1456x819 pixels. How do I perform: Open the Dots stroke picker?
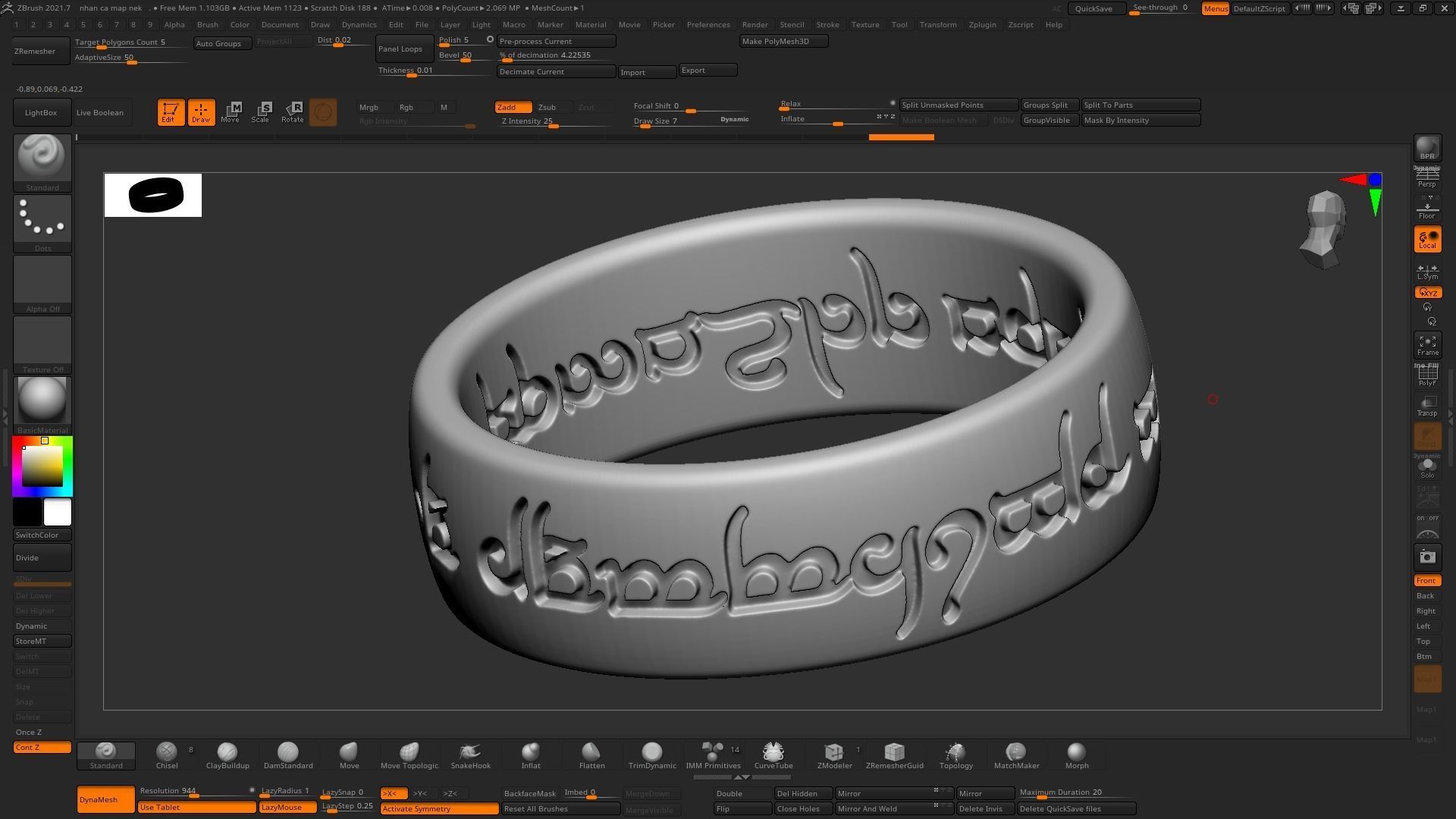point(42,223)
